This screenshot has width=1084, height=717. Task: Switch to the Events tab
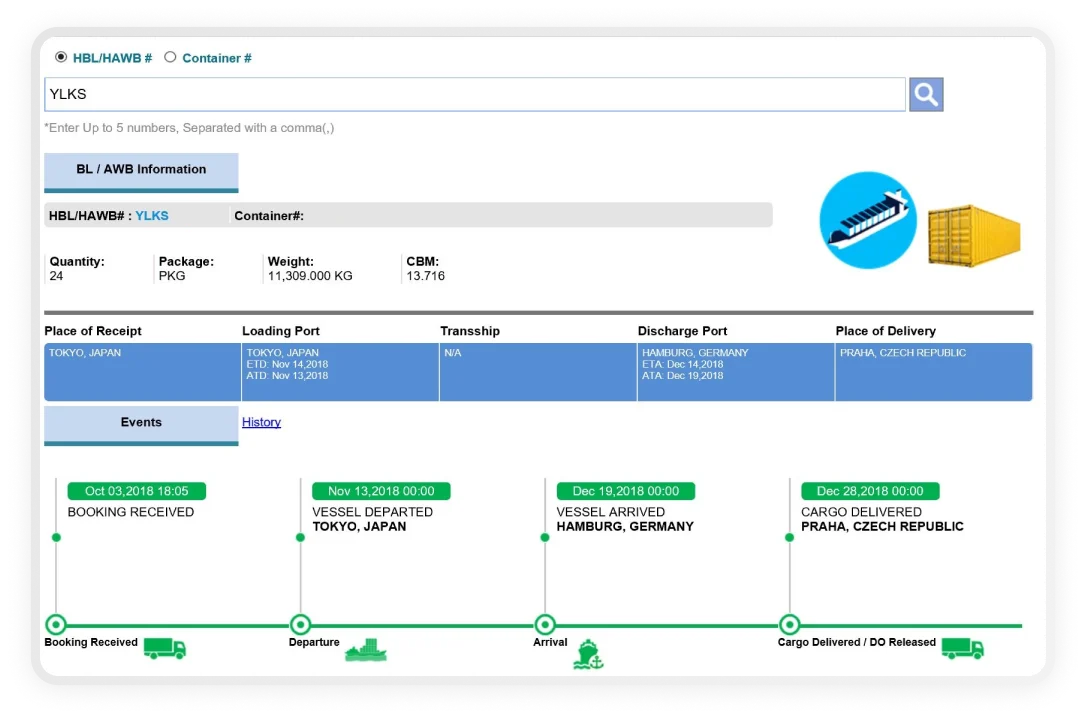click(141, 423)
